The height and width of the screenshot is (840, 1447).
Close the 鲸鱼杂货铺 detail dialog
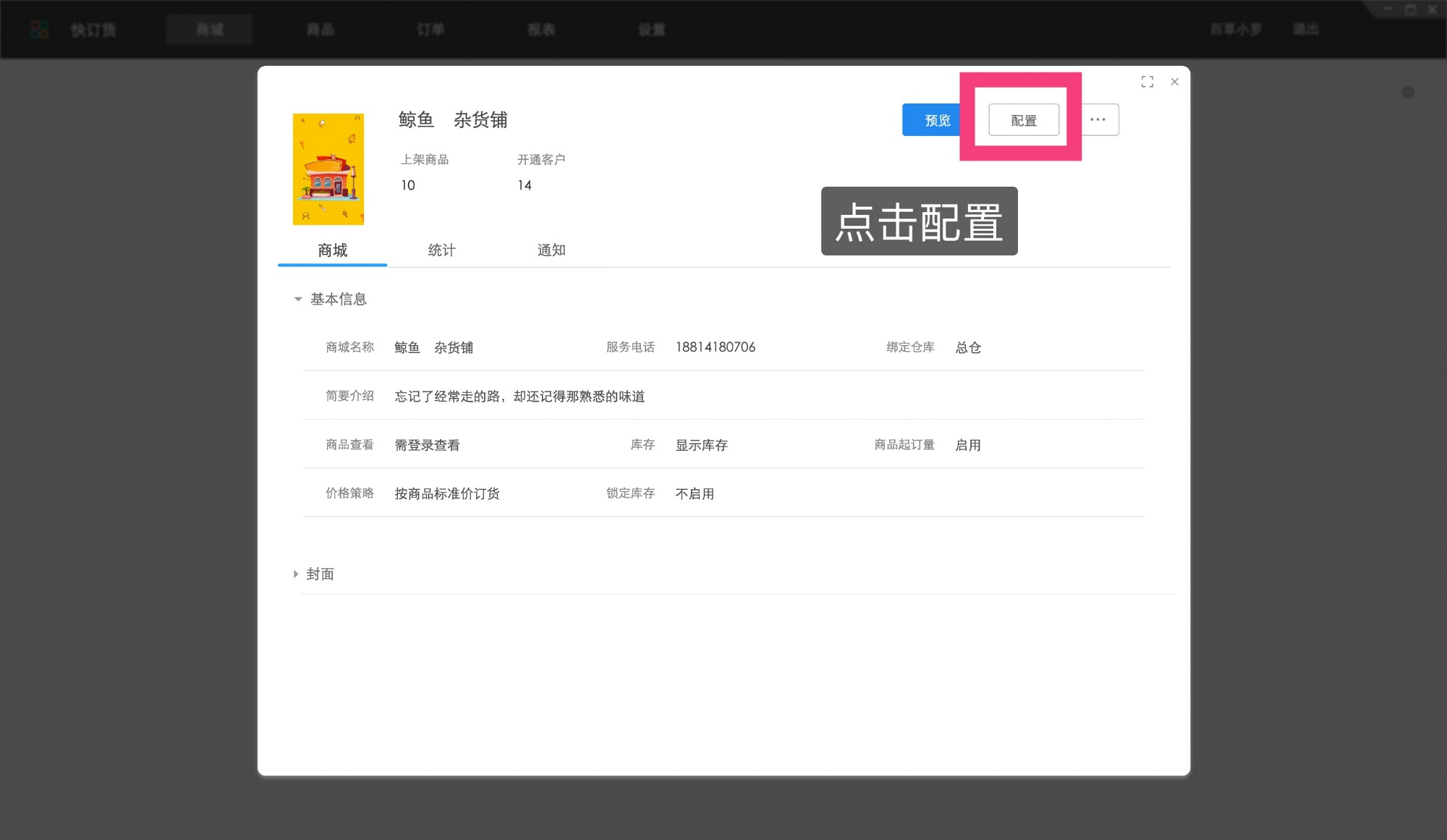[1174, 82]
